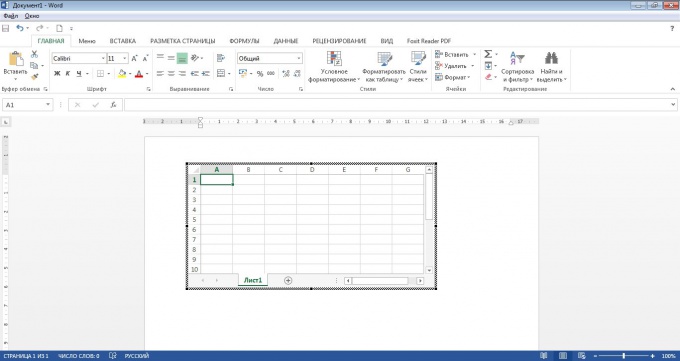The width and height of the screenshot is (680, 361).
Task: Increase decimal places
Action: [286, 74]
